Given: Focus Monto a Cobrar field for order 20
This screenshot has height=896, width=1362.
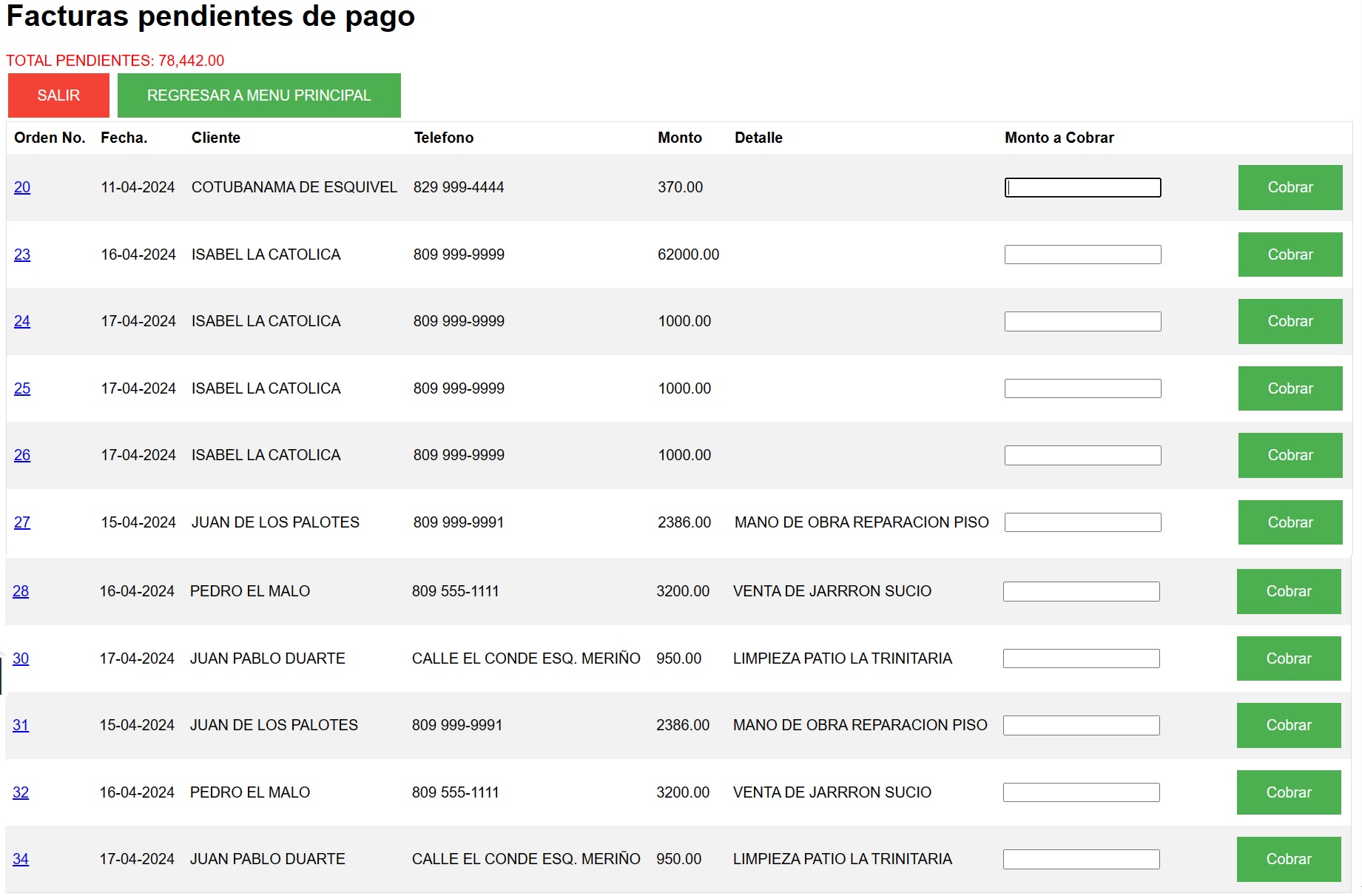Looking at the screenshot, I should (1082, 188).
